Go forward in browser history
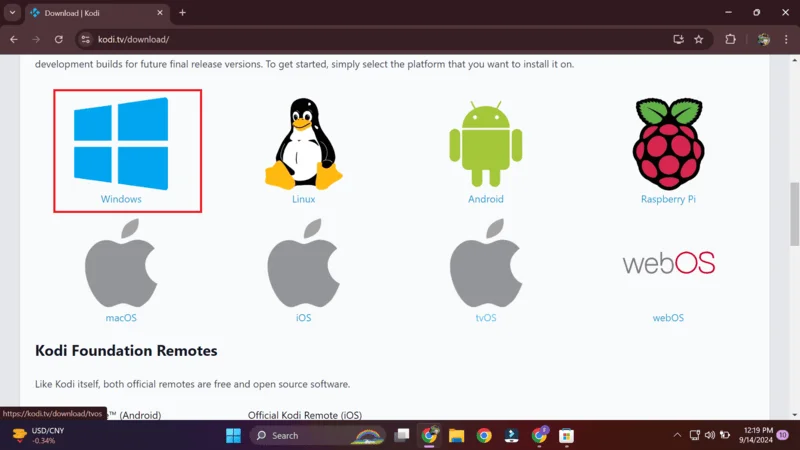The image size is (800, 450). click(x=36, y=39)
